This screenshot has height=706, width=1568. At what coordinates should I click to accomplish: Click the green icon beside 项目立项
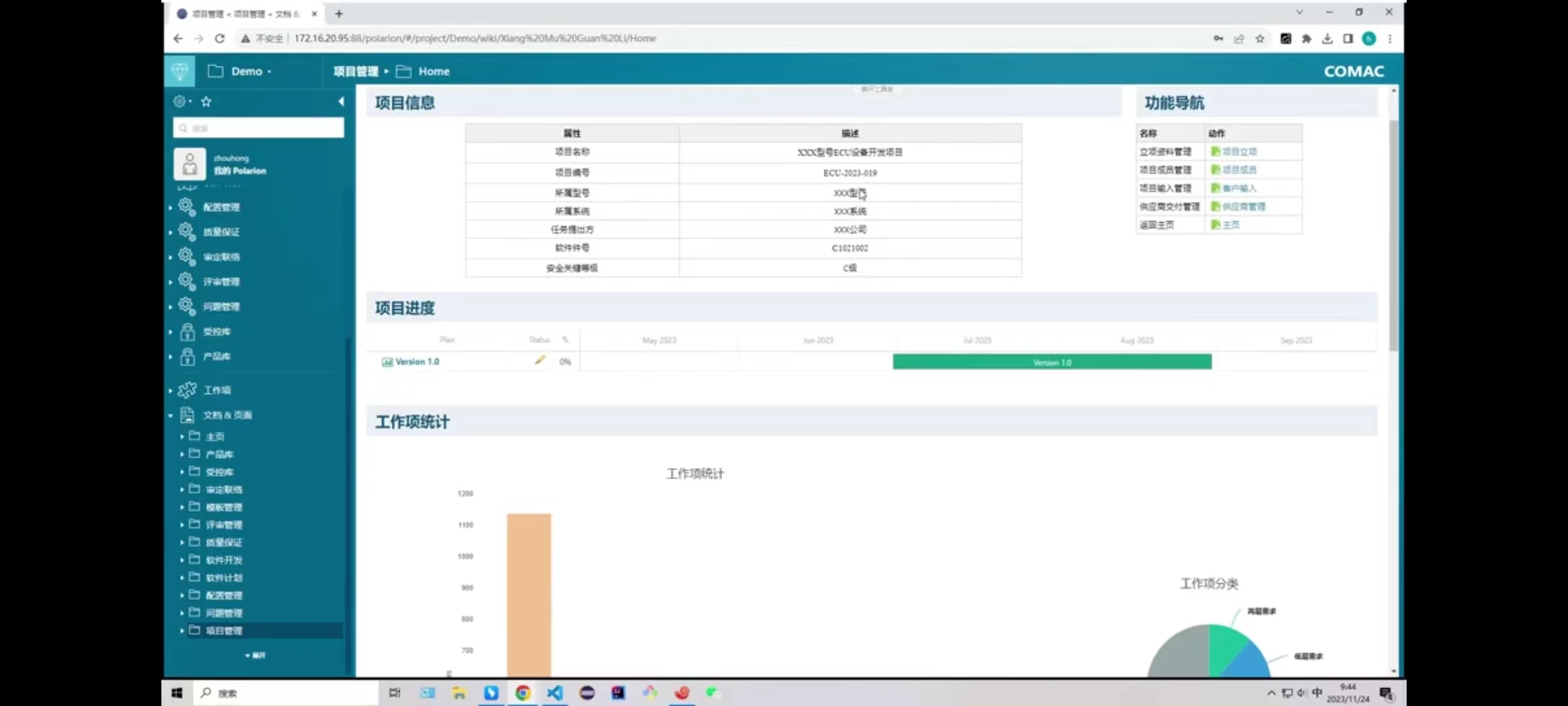(1215, 152)
